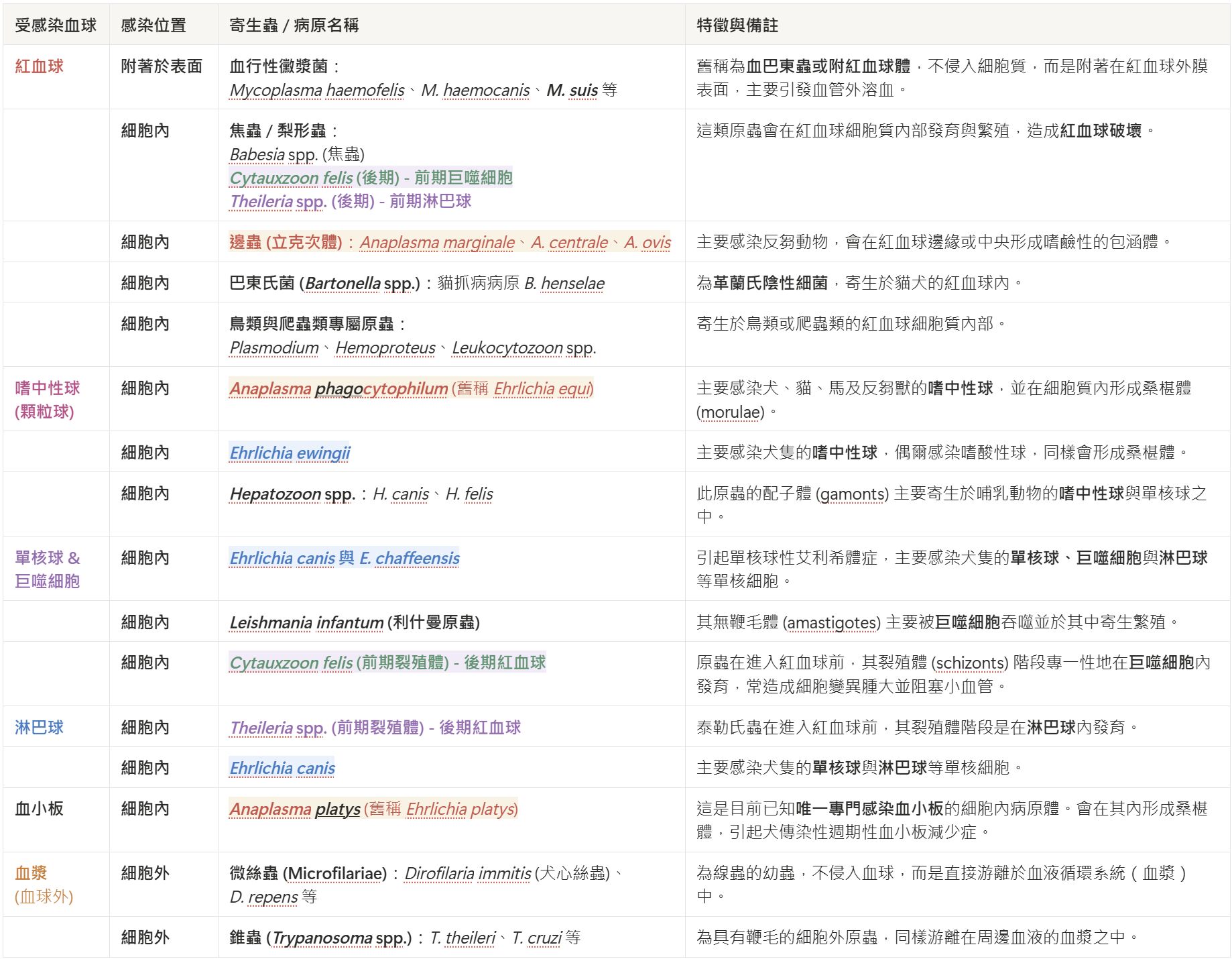The width and height of the screenshot is (1232, 959).
Task: Click the 寄生蟲 / 病原名稱 column header
Action: [x=294, y=25]
